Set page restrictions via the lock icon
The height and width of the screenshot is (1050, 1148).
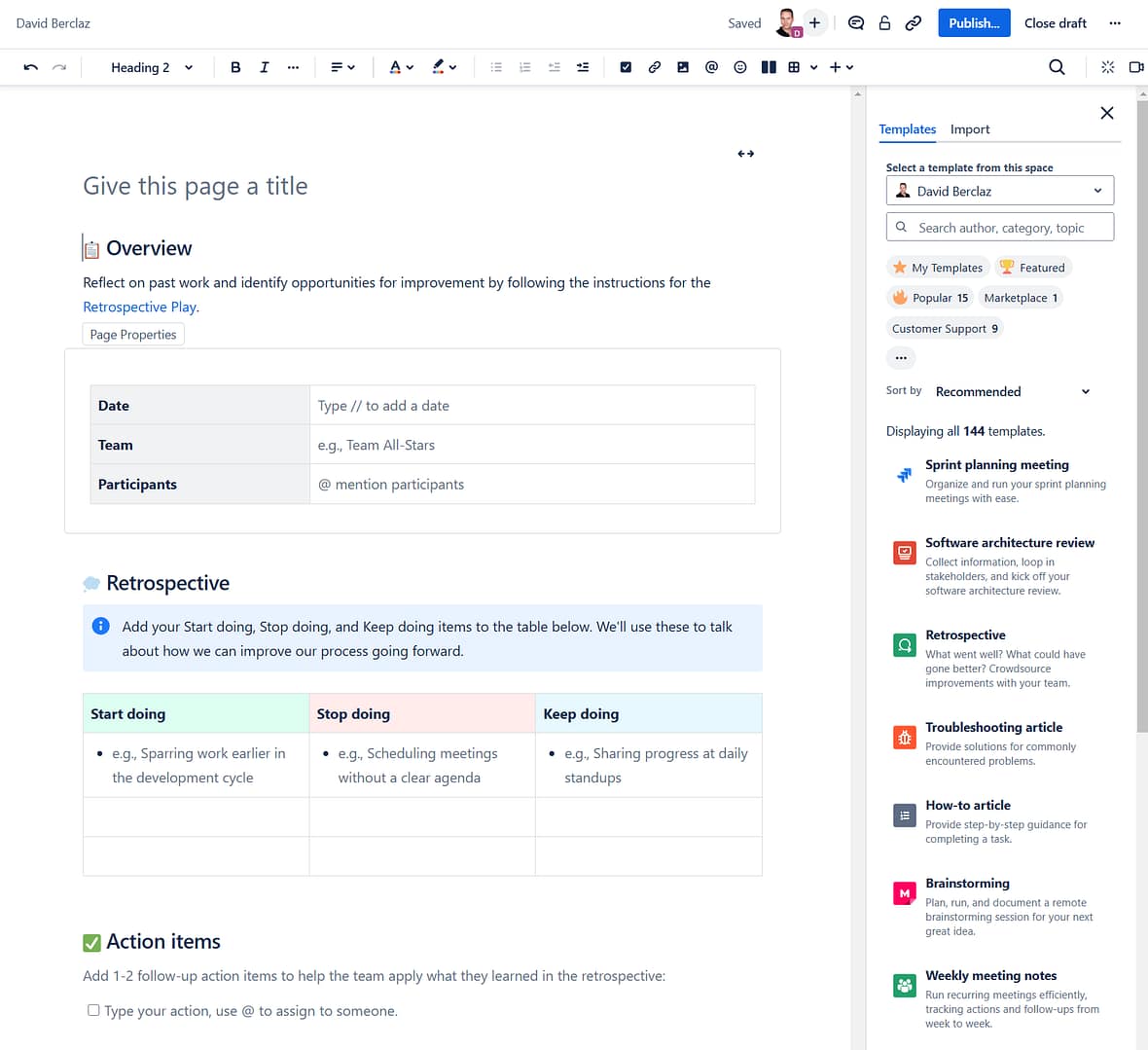coord(883,22)
